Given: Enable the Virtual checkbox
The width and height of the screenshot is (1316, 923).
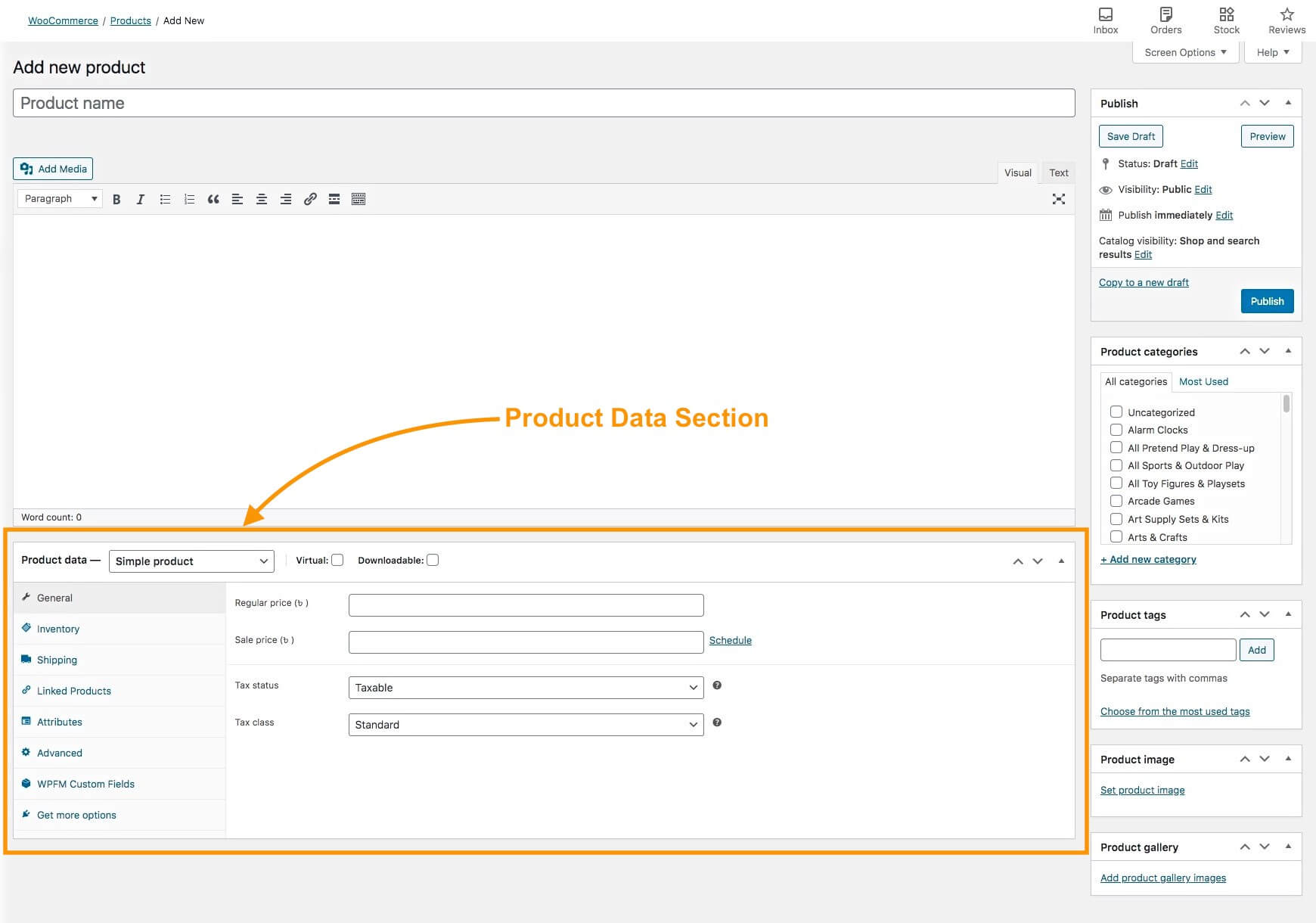Looking at the screenshot, I should (337, 560).
